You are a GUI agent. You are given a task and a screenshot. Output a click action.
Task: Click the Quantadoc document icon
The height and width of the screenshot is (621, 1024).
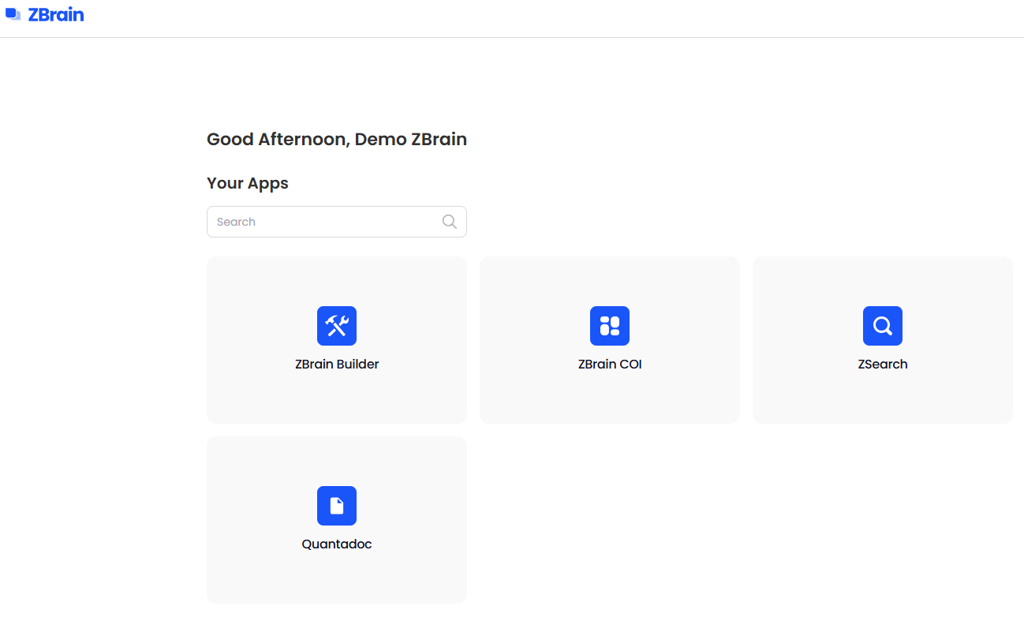tap(336, 506)
